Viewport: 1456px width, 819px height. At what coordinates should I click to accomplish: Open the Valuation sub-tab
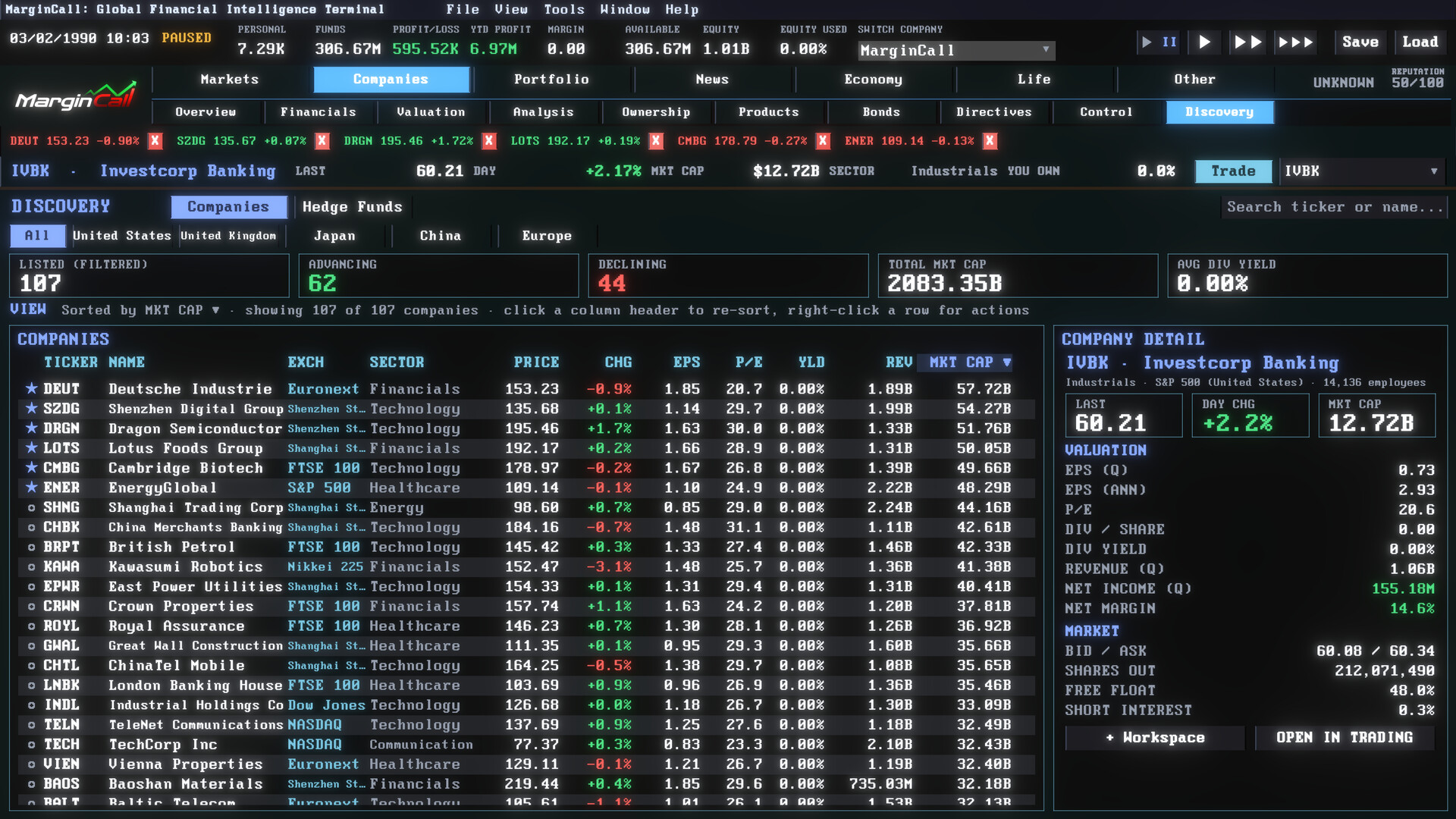tap(431, 112)
